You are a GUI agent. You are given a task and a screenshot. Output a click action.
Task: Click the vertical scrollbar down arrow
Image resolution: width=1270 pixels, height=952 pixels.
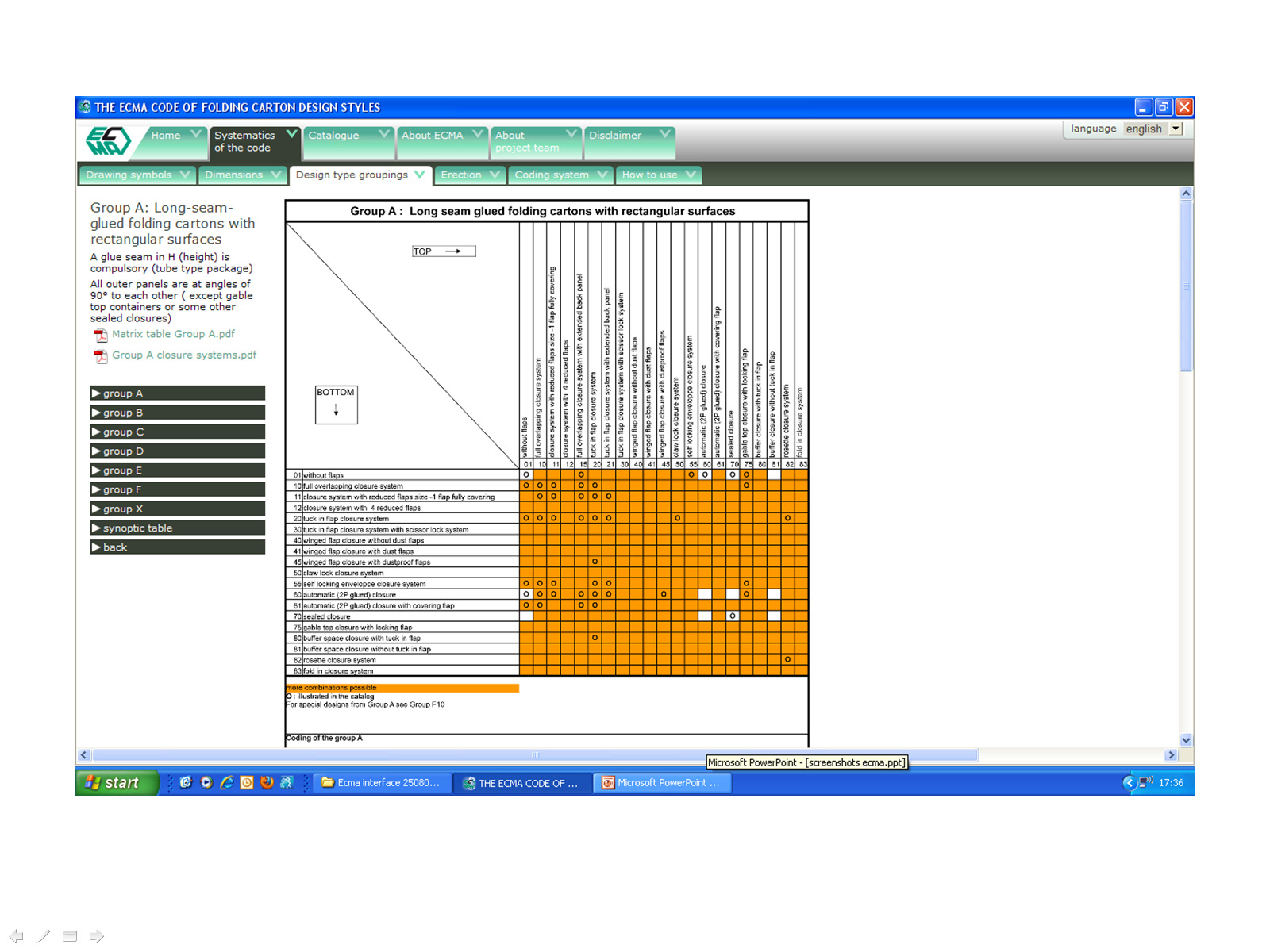(1186, 740)
